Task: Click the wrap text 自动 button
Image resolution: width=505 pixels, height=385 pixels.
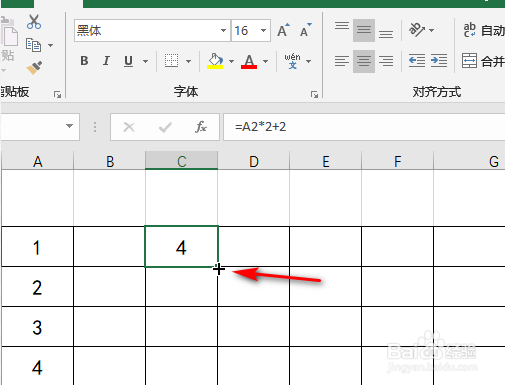Action: point(484,30)
